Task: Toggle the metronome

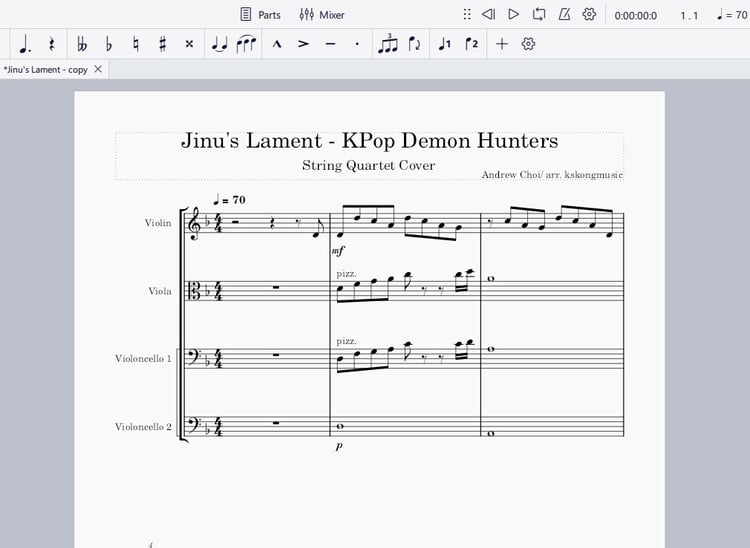Action: 564,14
